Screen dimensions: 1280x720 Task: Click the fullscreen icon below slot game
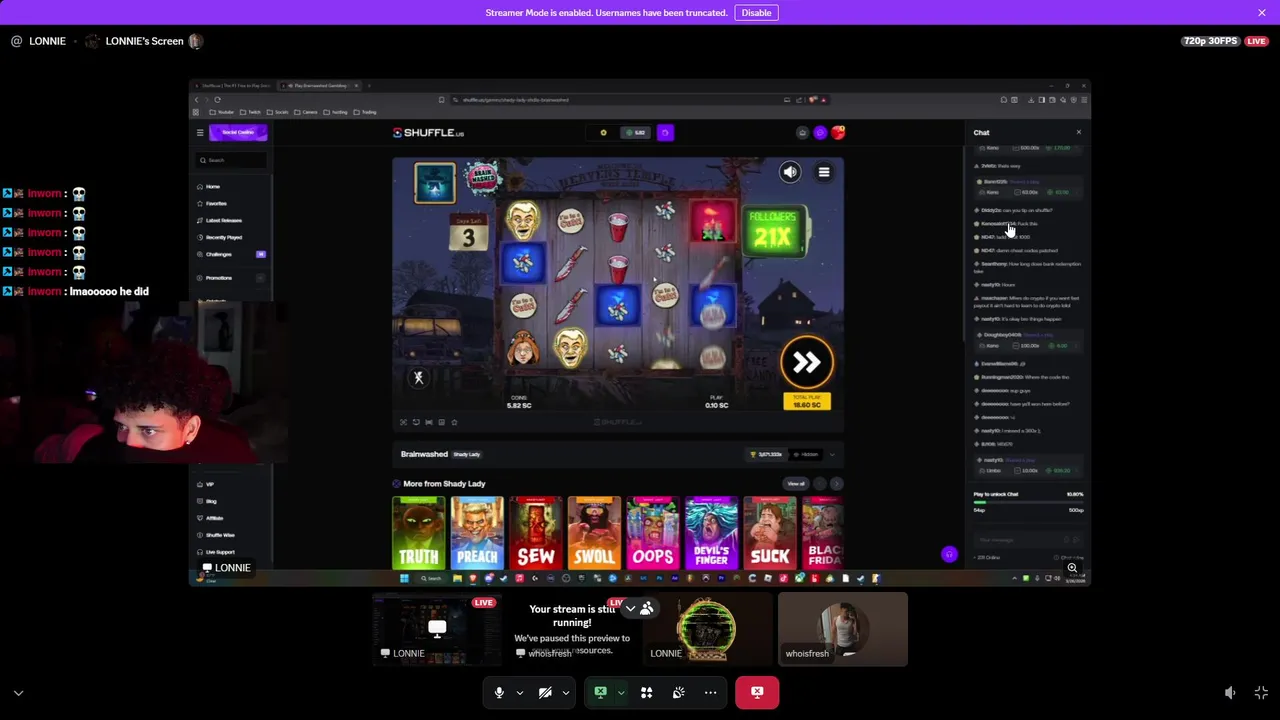(404, 422)
